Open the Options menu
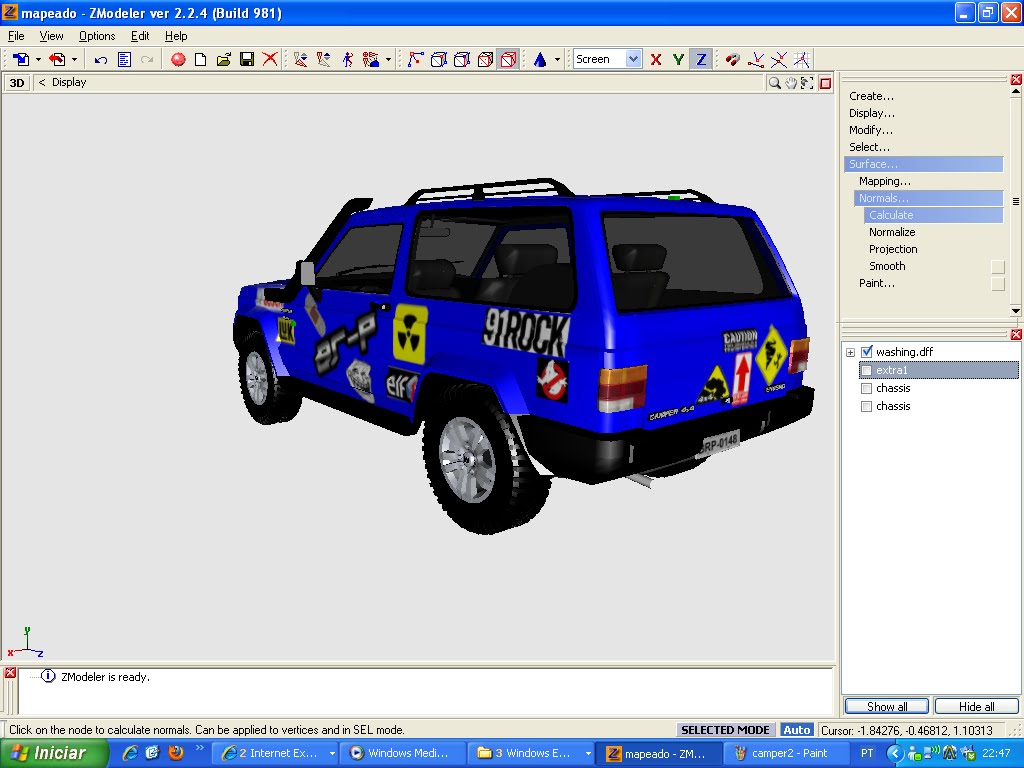 [x=97, y=36]
